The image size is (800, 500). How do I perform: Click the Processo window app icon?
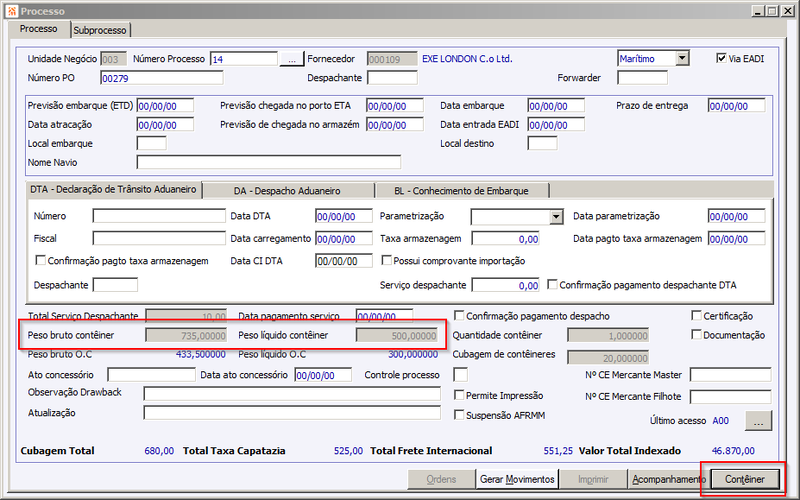(12, 11)
